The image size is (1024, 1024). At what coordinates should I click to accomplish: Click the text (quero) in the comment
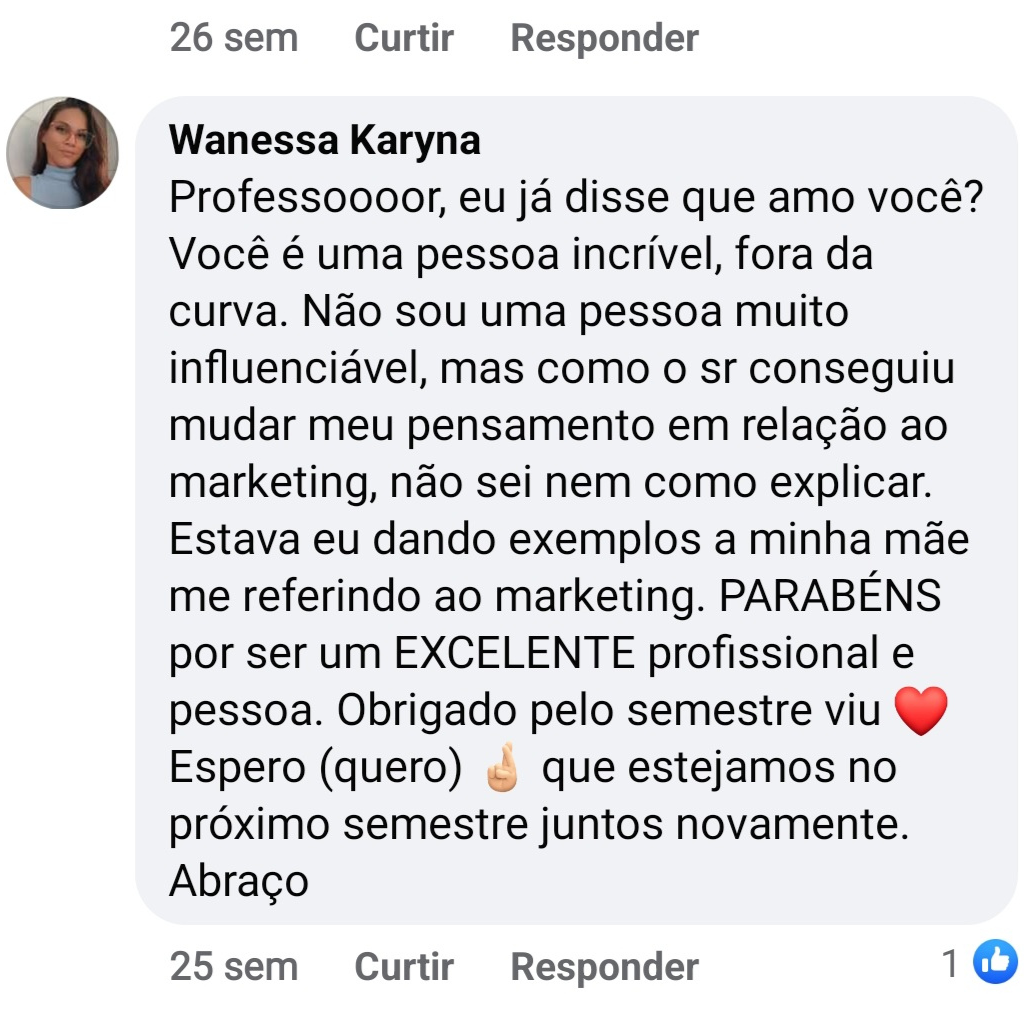point(391,767)
